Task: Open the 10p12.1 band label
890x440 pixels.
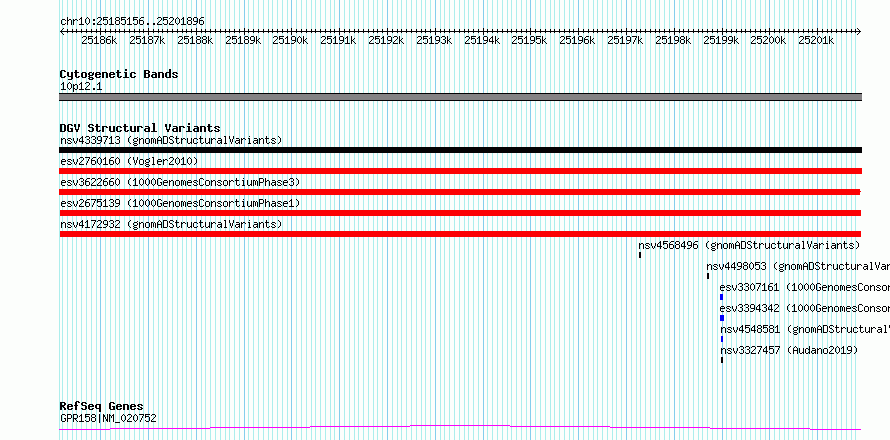Action: click(81, 87)
